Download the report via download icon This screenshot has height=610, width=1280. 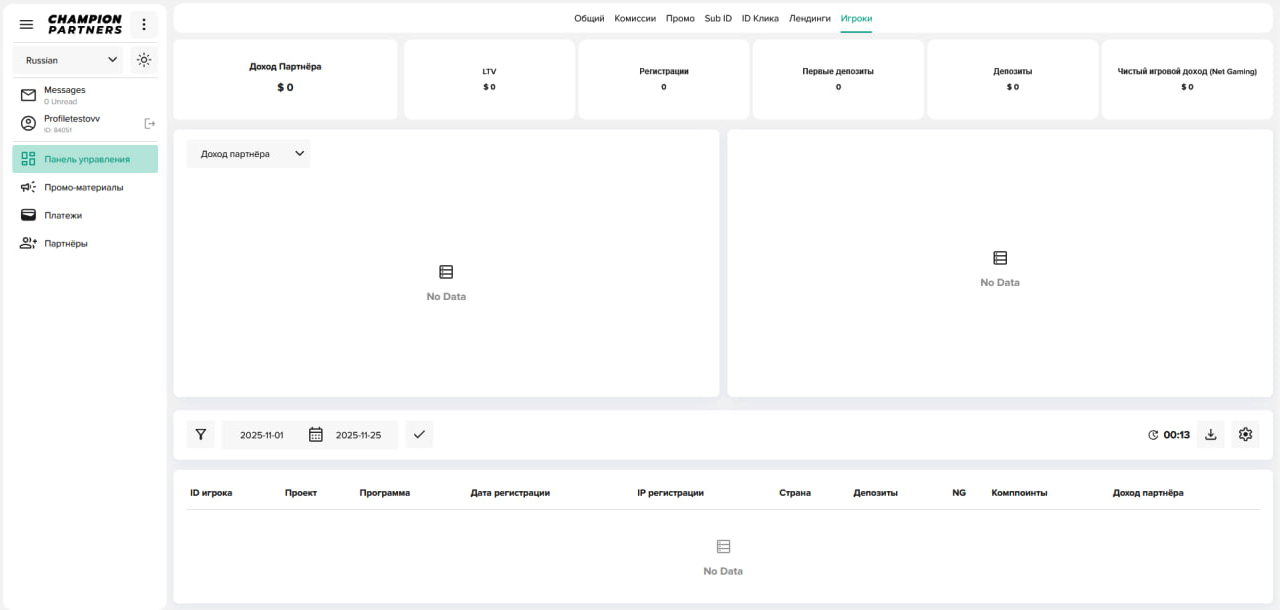click(x=1211, y=434)
